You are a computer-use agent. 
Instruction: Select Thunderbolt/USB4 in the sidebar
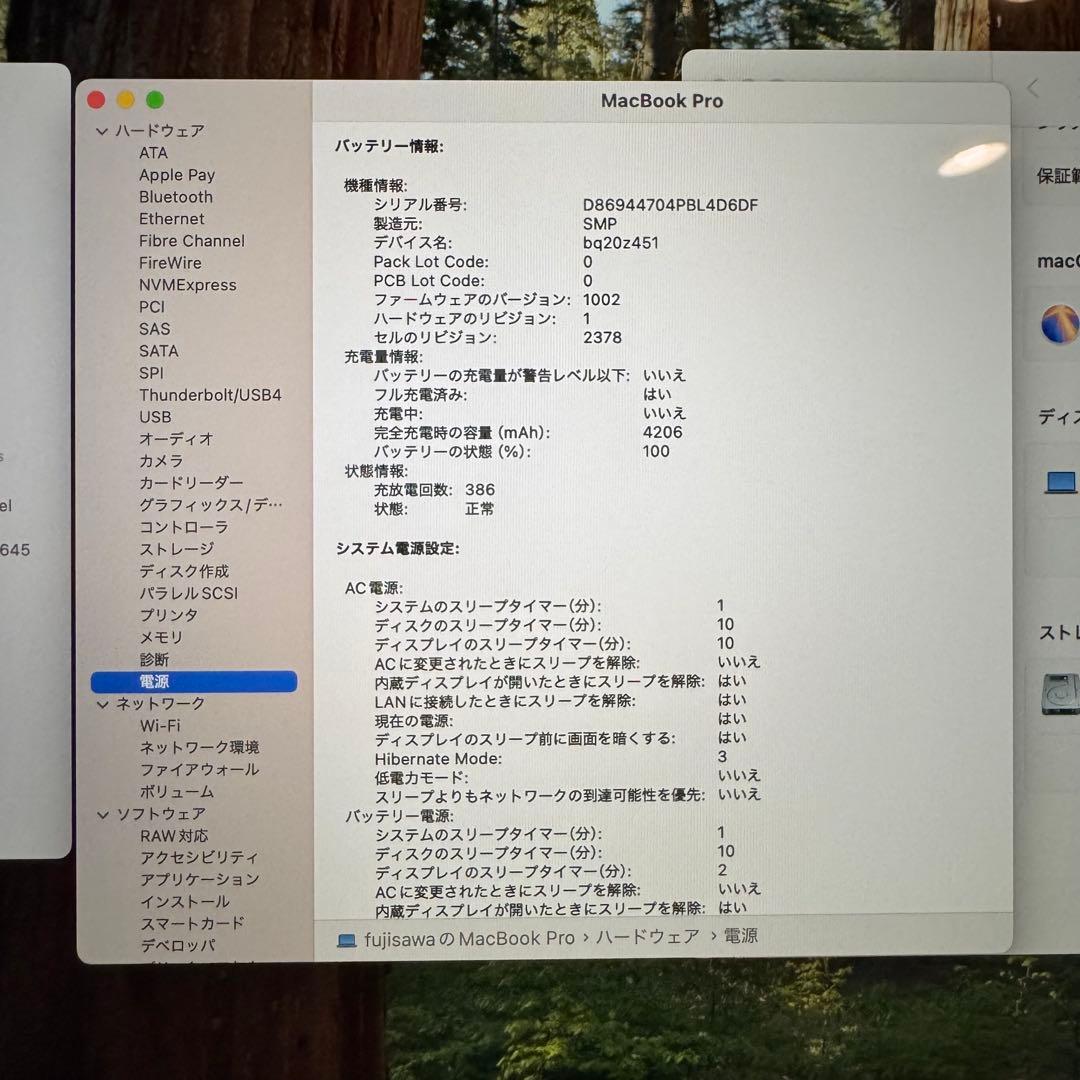[211, 394]
